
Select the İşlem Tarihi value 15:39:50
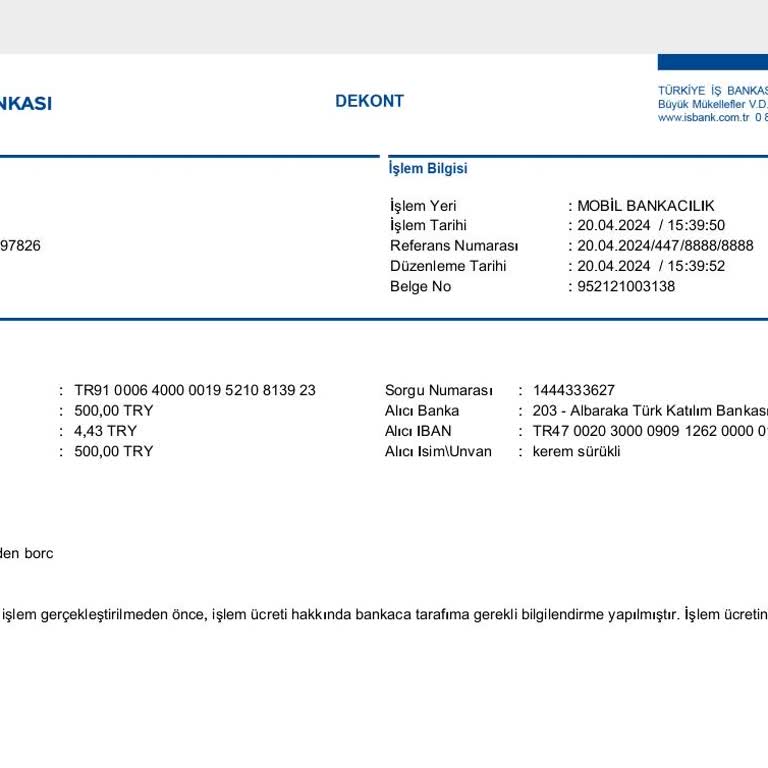(696, 225)
